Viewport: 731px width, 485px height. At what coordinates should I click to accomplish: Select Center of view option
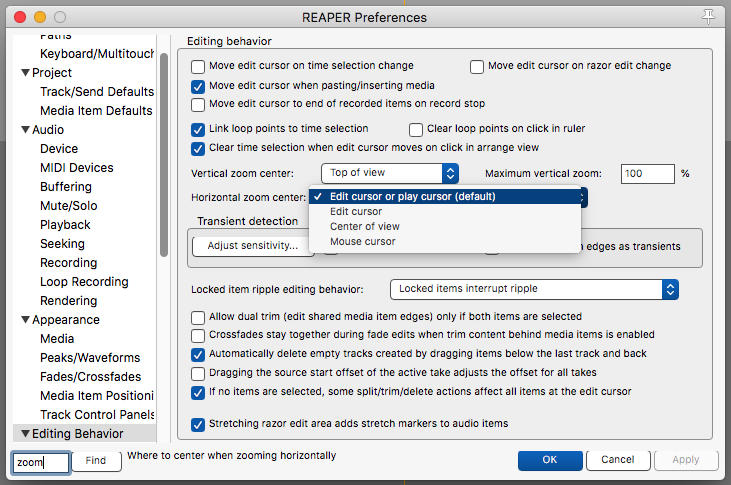pyautogui.click(x=365, y=226)
